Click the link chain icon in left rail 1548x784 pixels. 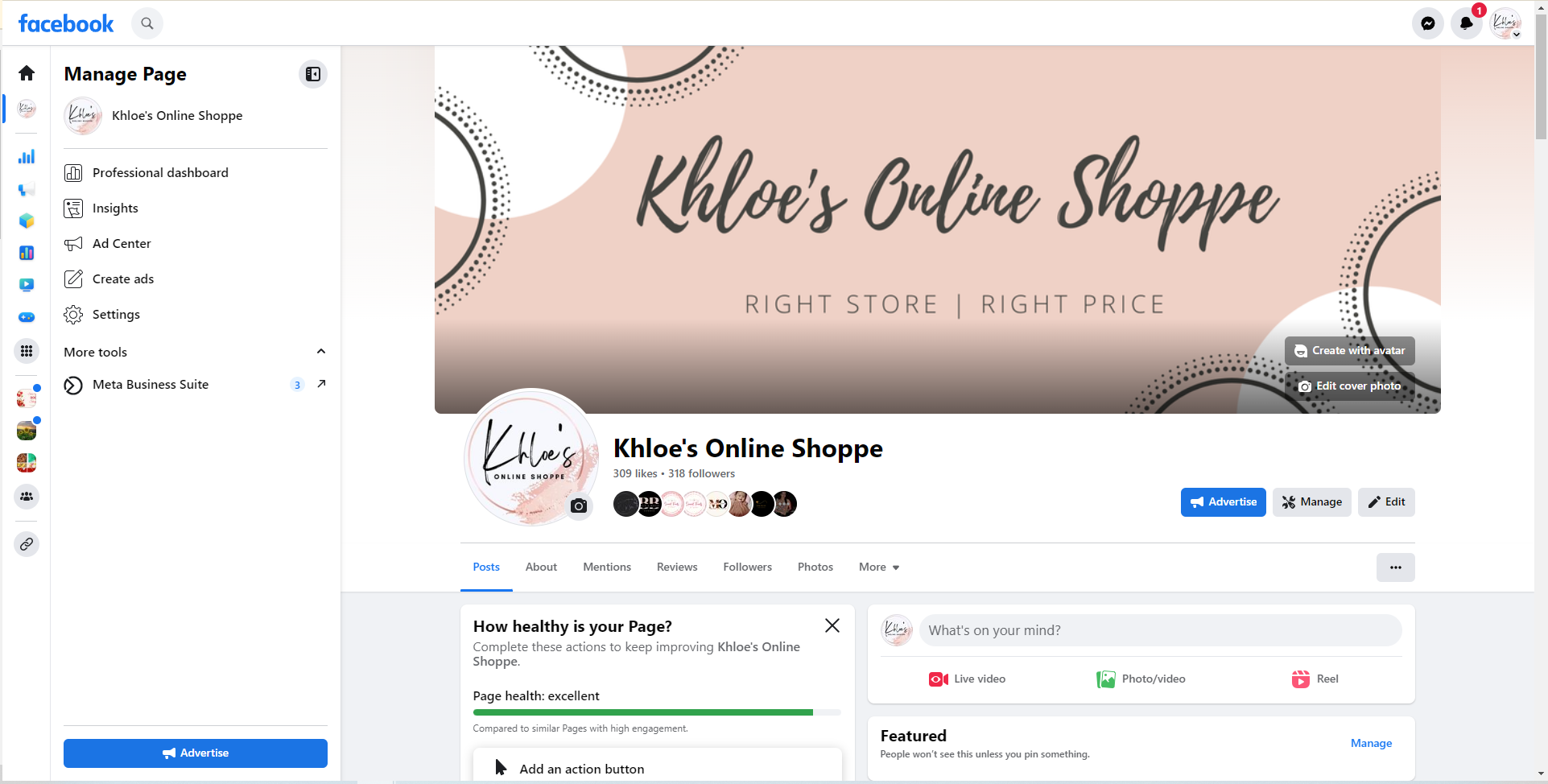[x=27, y=544]
